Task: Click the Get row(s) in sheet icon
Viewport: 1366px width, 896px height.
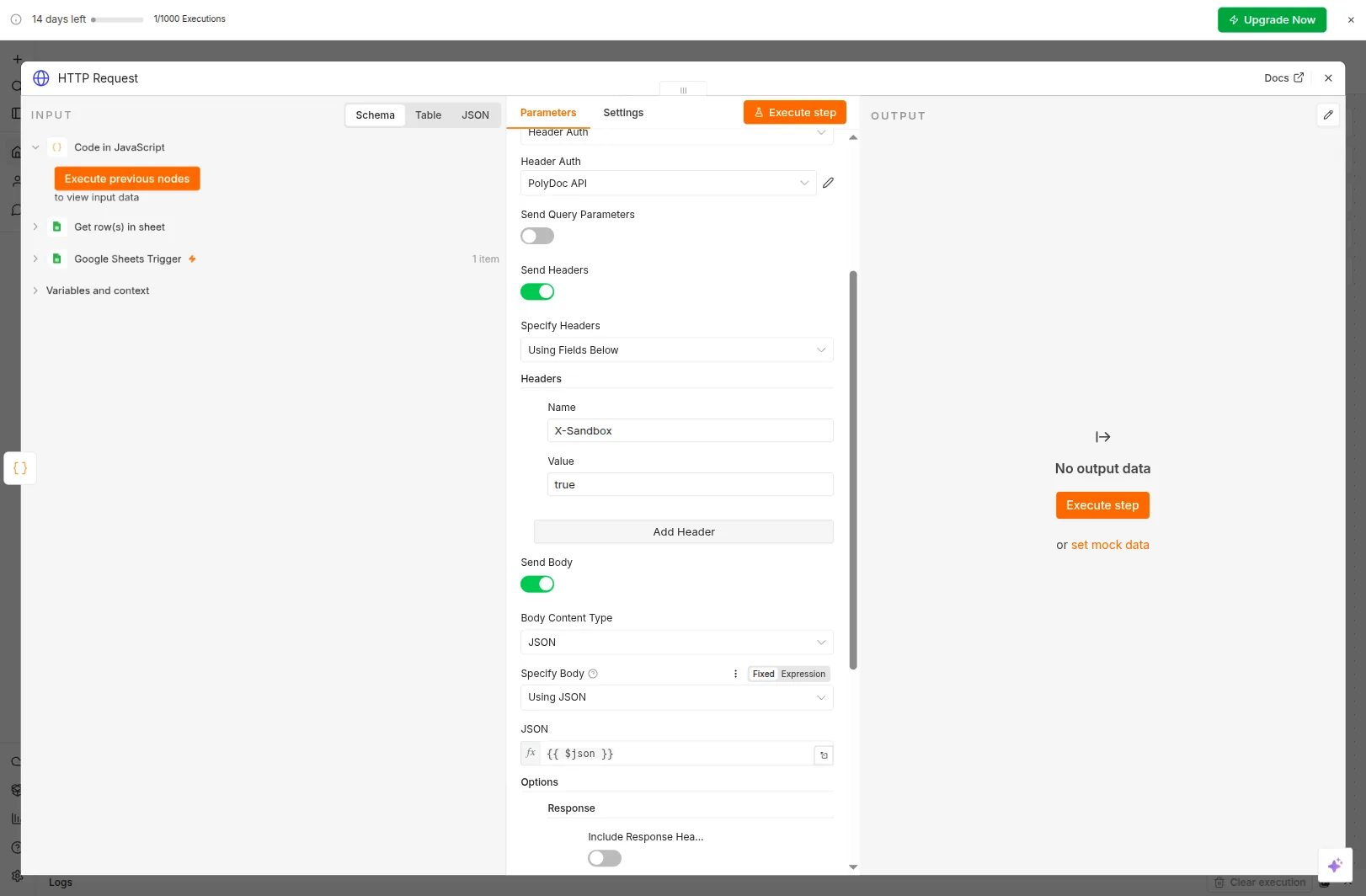Action: pos(57,227)
